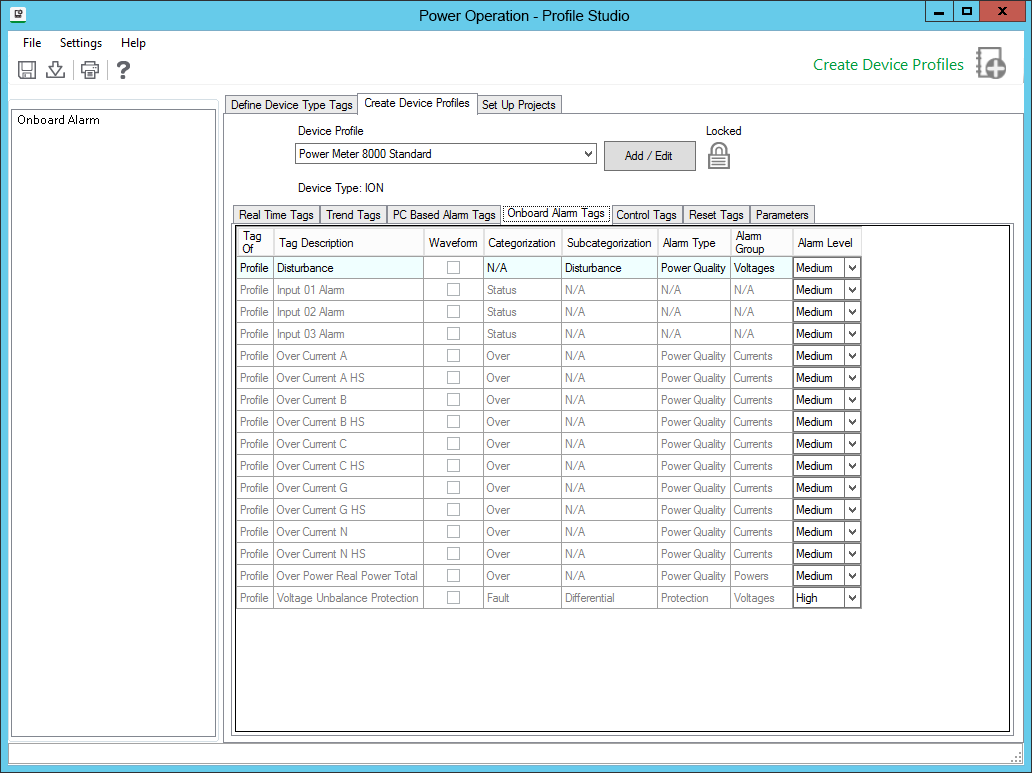The width and height of the screenshot is (1032, 773).
Task: Click the app icon in the title bar
Action: 18,14
